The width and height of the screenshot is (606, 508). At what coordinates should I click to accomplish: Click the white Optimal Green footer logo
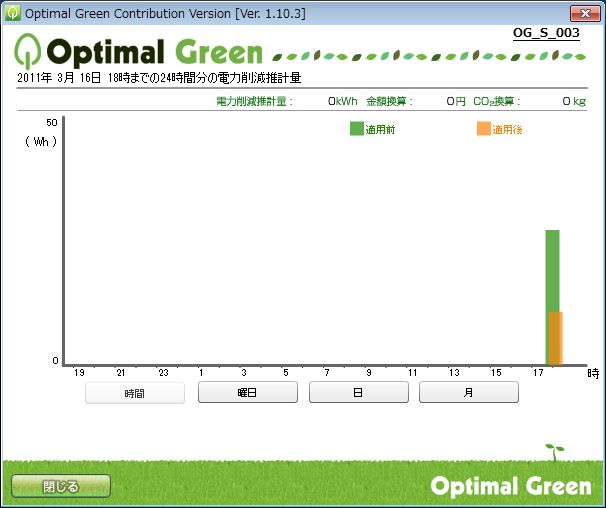(511, 486)
